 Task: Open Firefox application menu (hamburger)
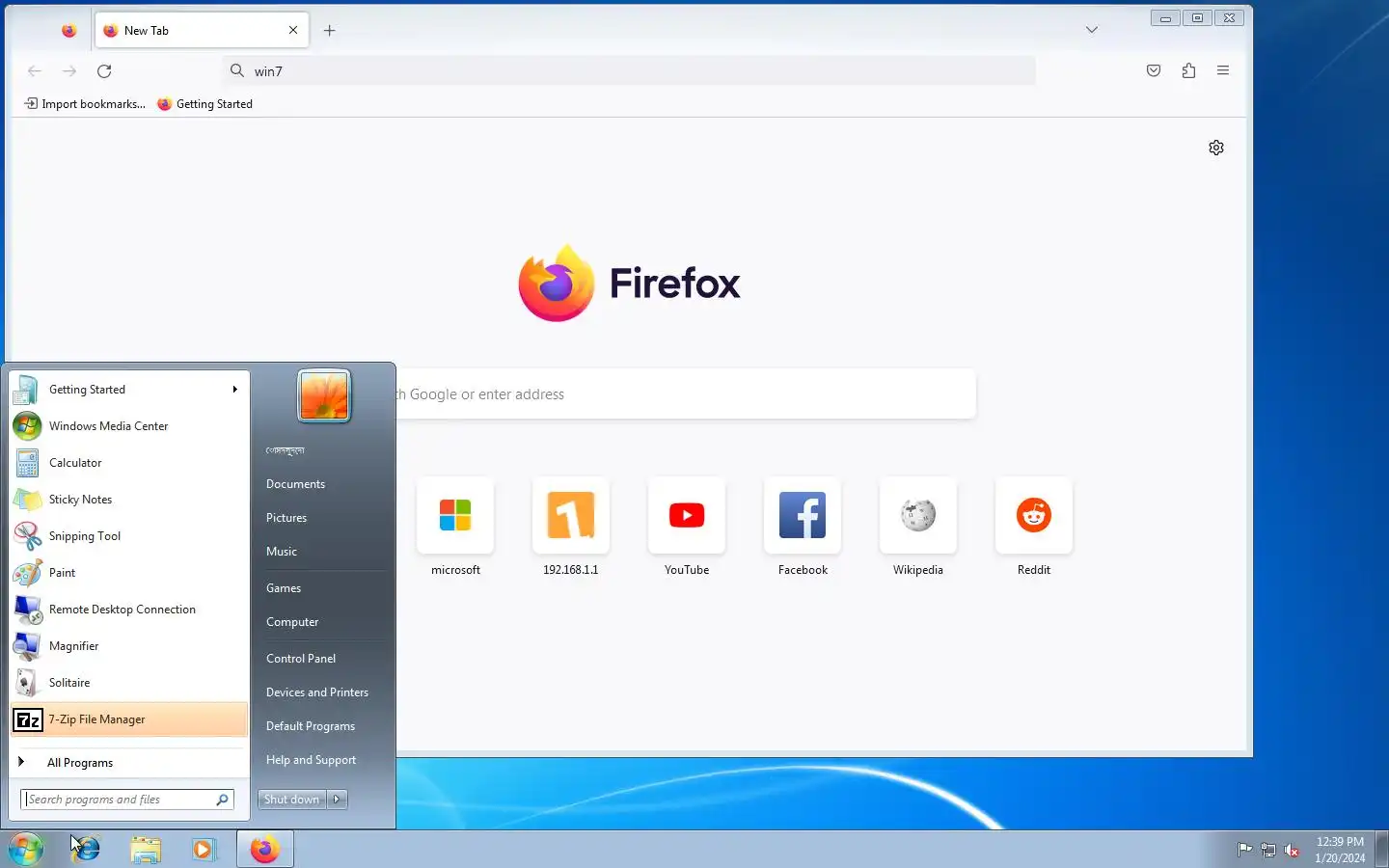[1223, 70]
